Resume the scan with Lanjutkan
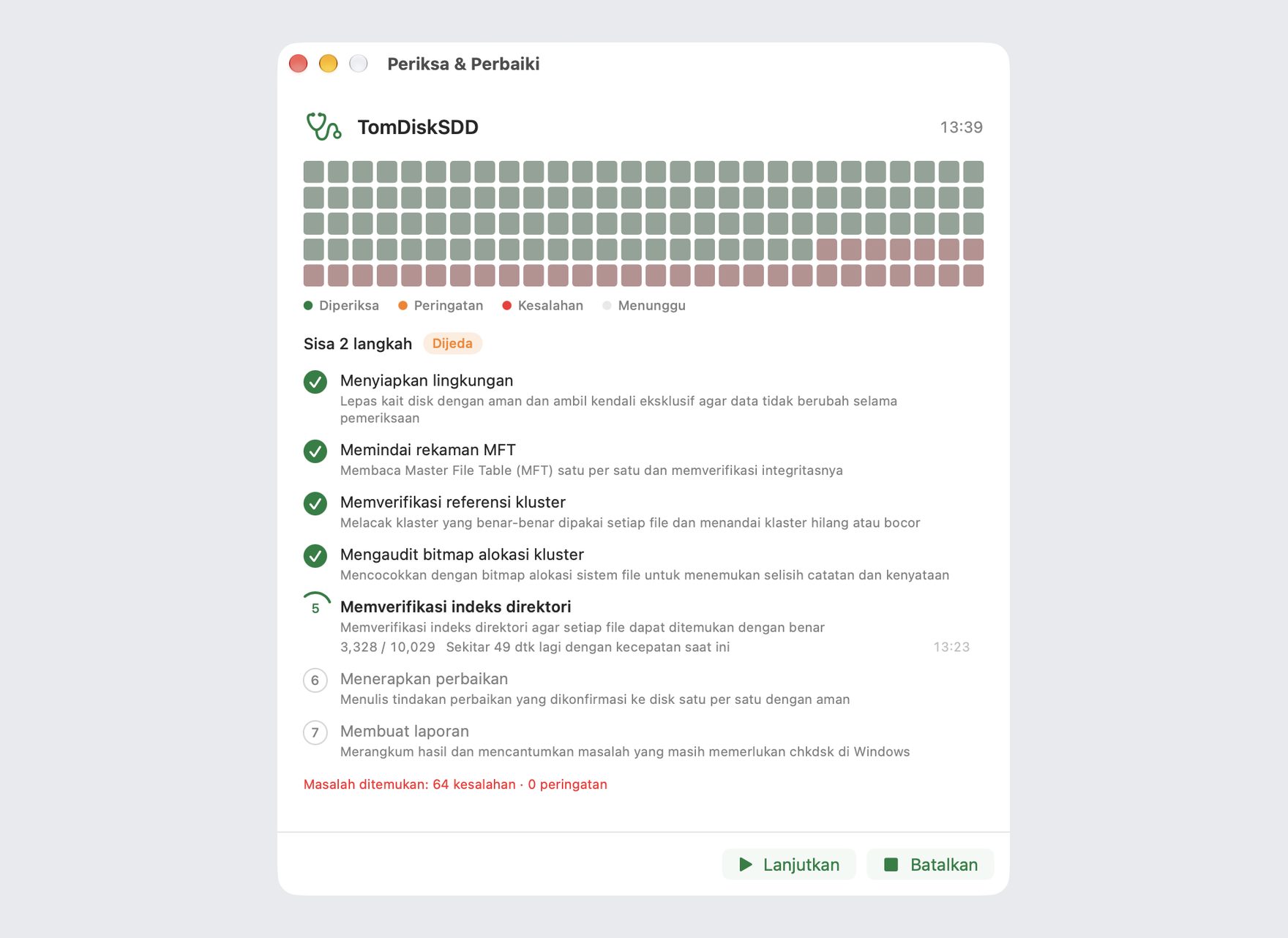1288x938 pixels. 789,865
